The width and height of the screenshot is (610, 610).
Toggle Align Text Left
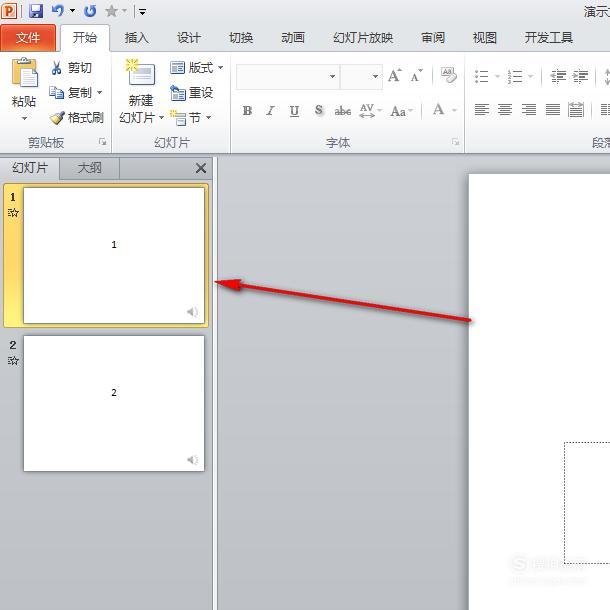482,110
